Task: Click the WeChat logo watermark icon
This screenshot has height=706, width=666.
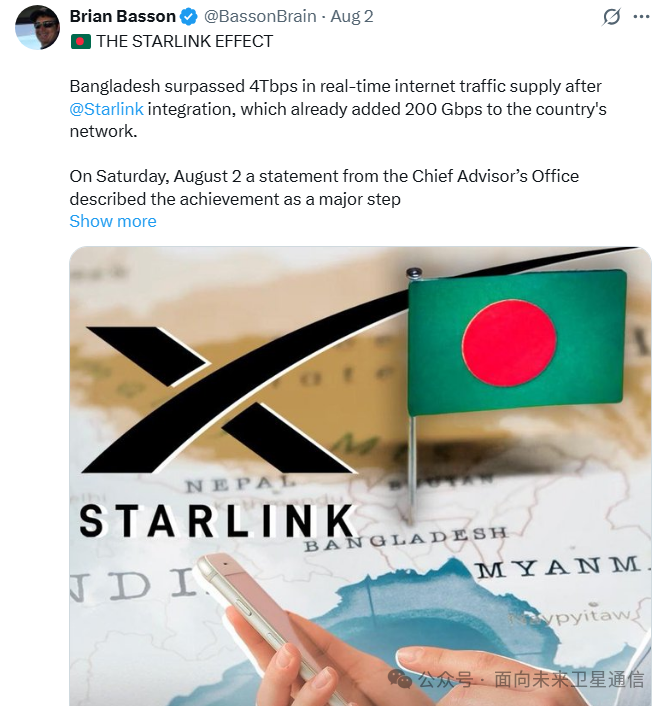Action: coord(400,679)
